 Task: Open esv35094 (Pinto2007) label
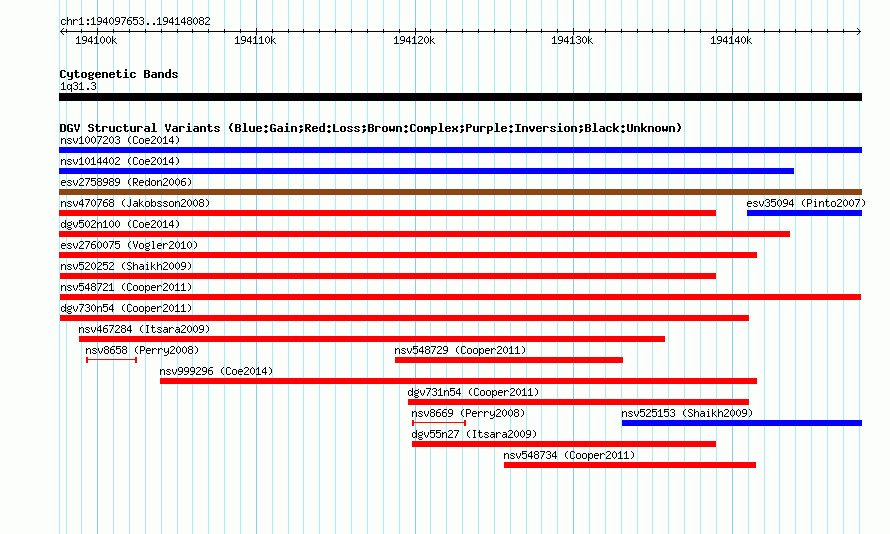coord(806,203)
